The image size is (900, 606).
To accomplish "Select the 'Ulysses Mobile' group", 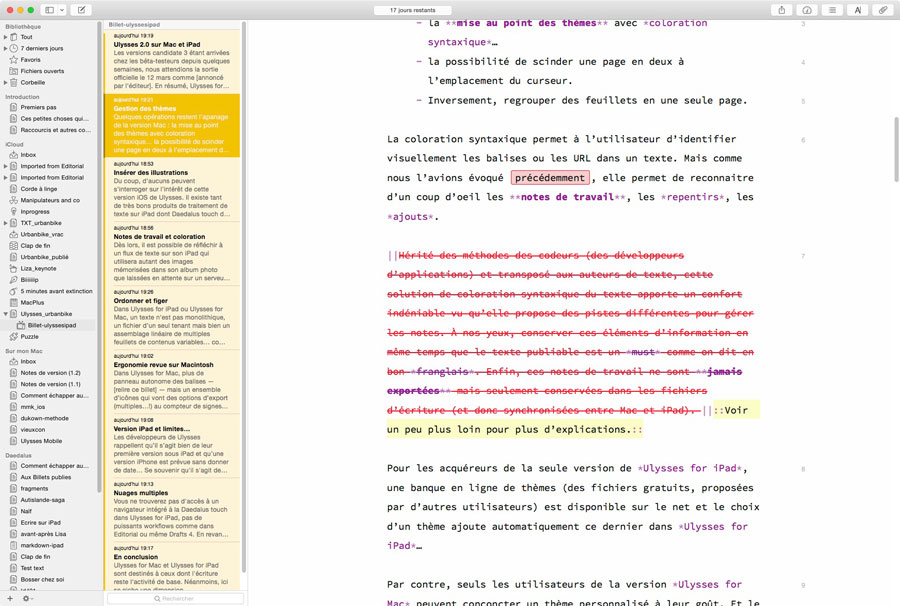I will point(41,441).
